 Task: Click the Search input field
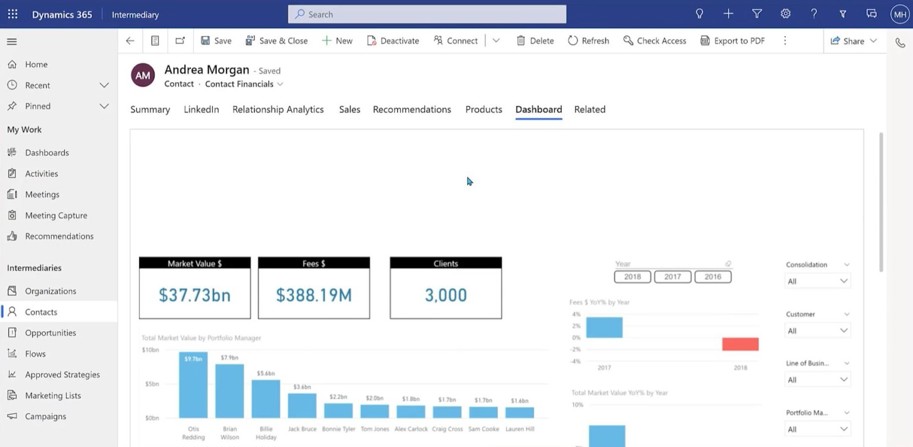click(x=427, y=14)
